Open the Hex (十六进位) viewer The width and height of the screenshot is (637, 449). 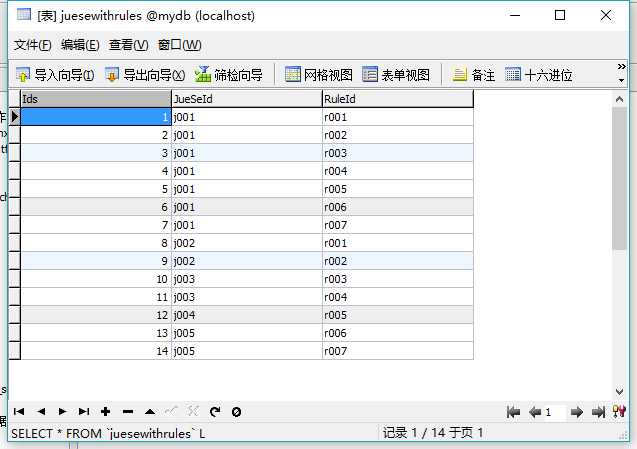[539, 75]
